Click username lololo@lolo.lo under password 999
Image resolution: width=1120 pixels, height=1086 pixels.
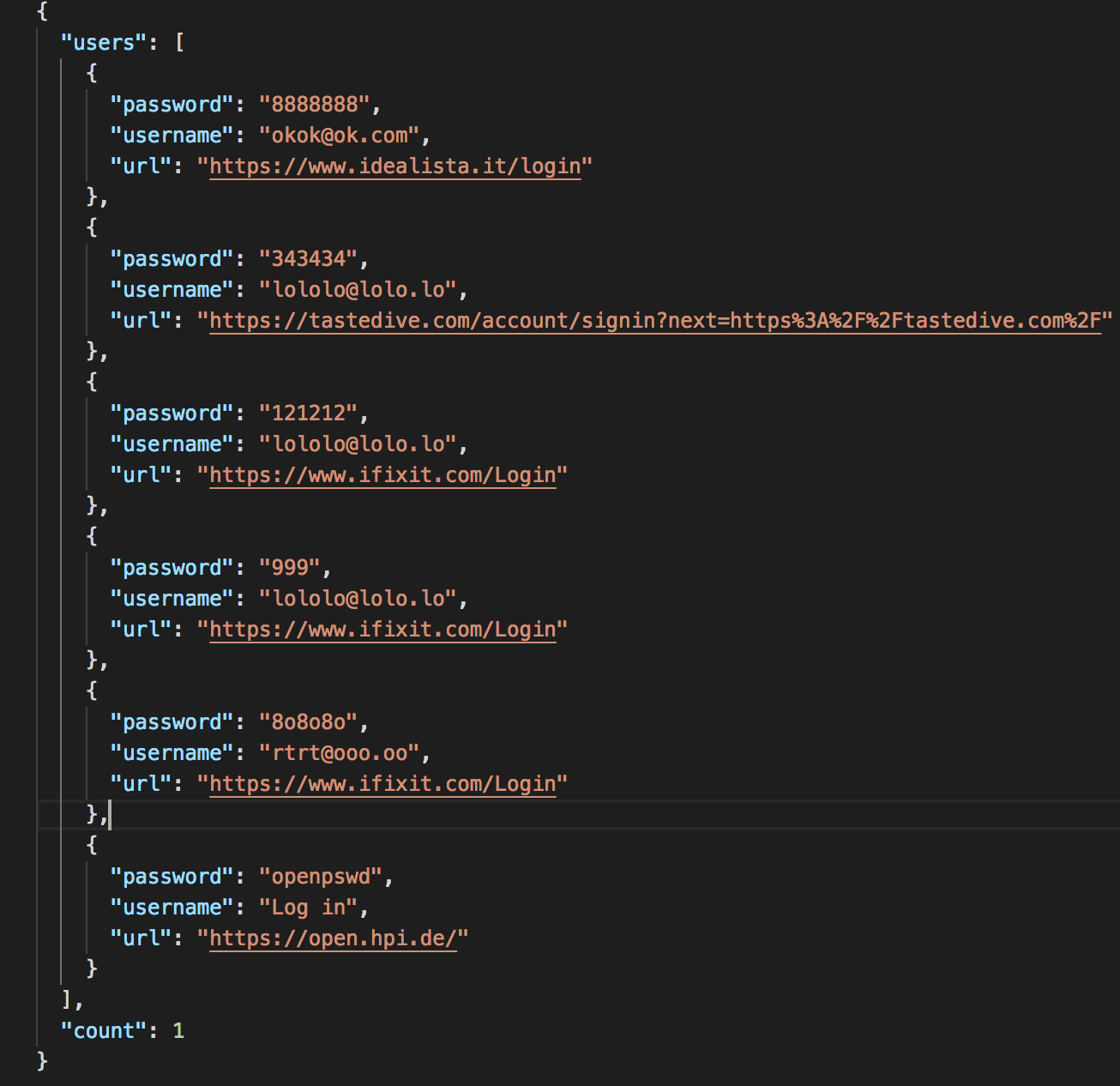tap(358, 598)
